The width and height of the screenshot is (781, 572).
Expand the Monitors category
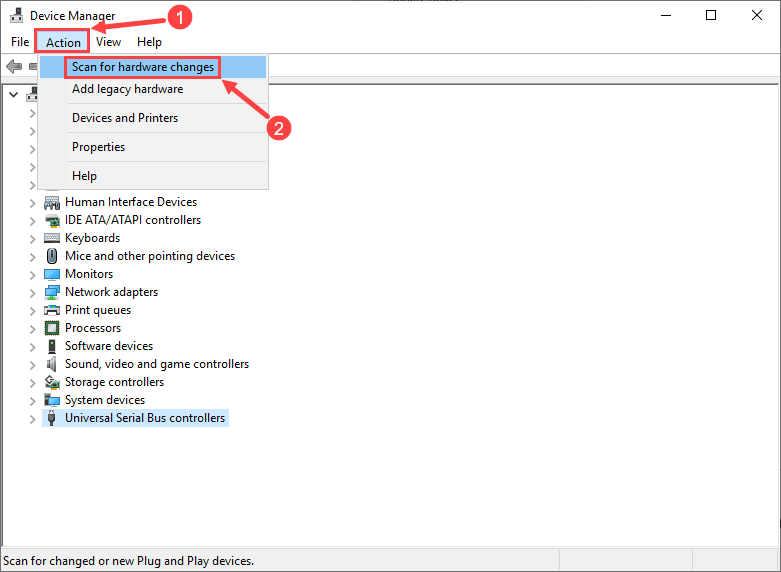(x=32, y=275)
